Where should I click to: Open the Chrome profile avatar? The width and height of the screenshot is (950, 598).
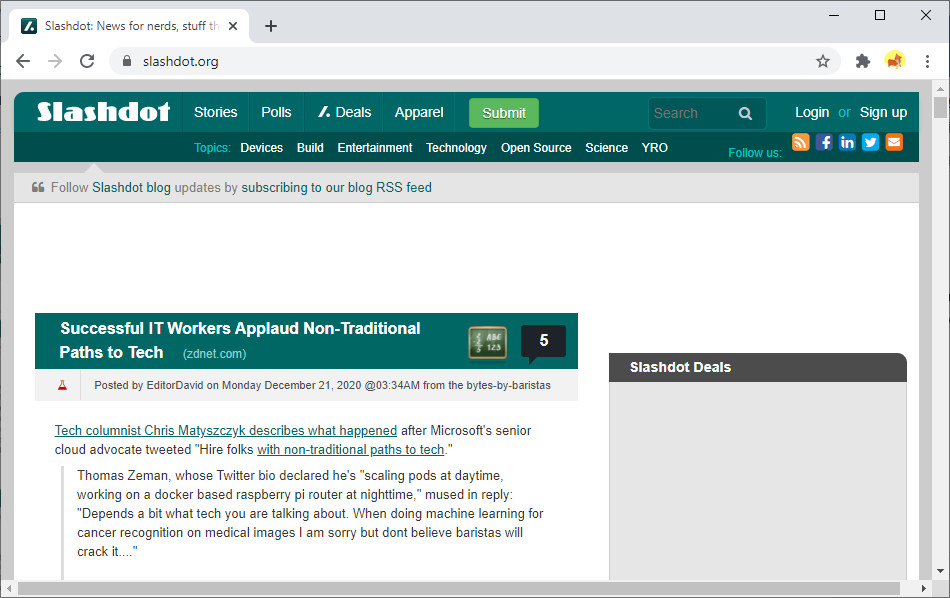click(x=895, y=61)
